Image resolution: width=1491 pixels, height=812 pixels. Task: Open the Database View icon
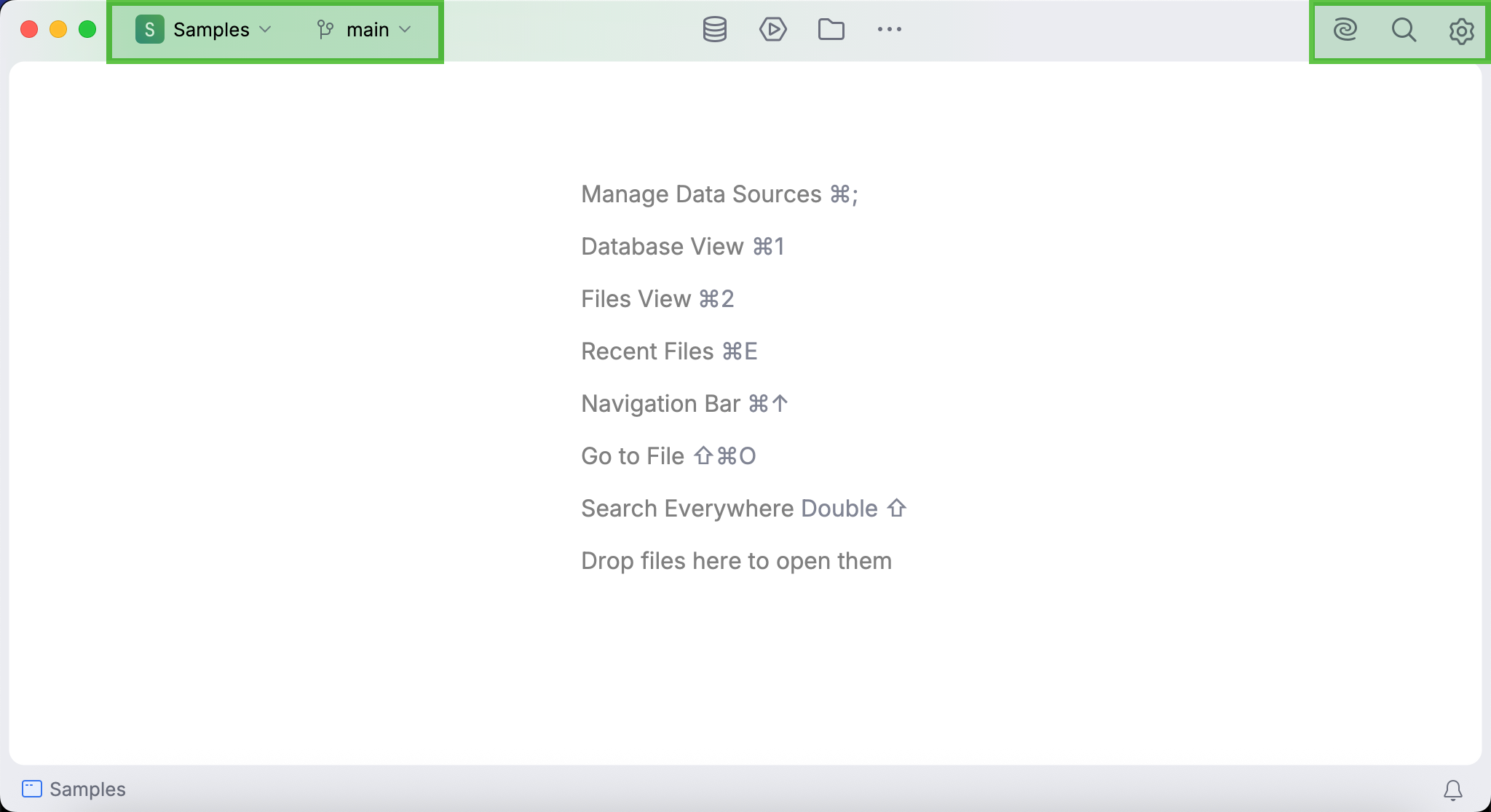(714, 30)
